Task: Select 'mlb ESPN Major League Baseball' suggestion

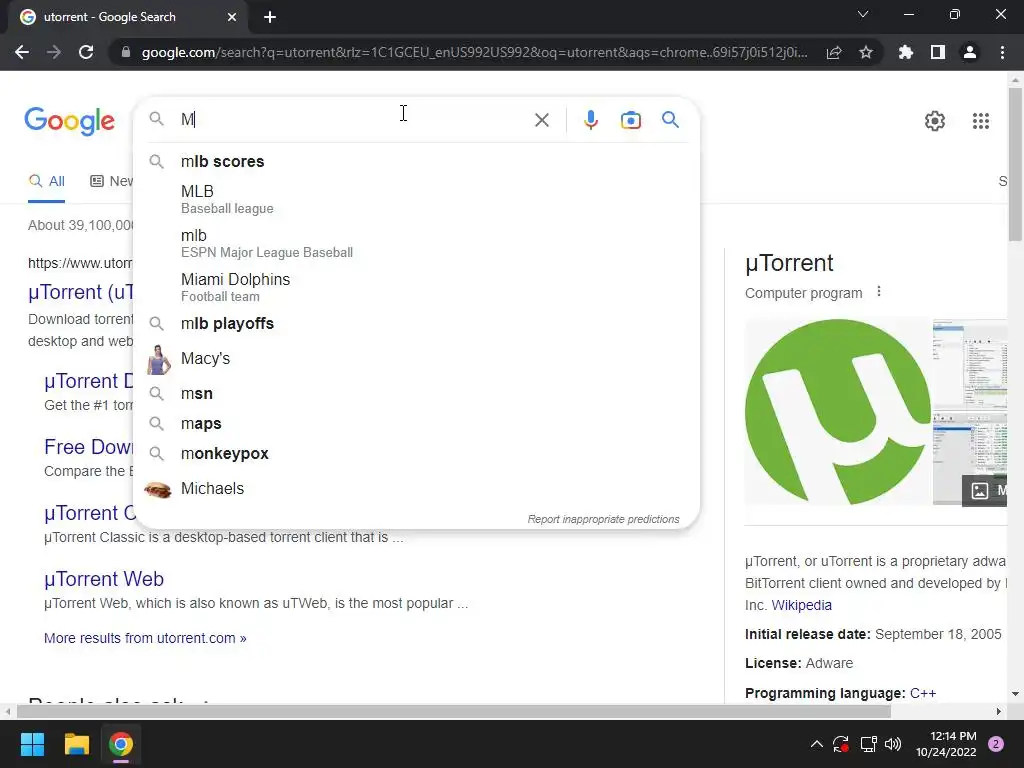Action: (416, 243)
